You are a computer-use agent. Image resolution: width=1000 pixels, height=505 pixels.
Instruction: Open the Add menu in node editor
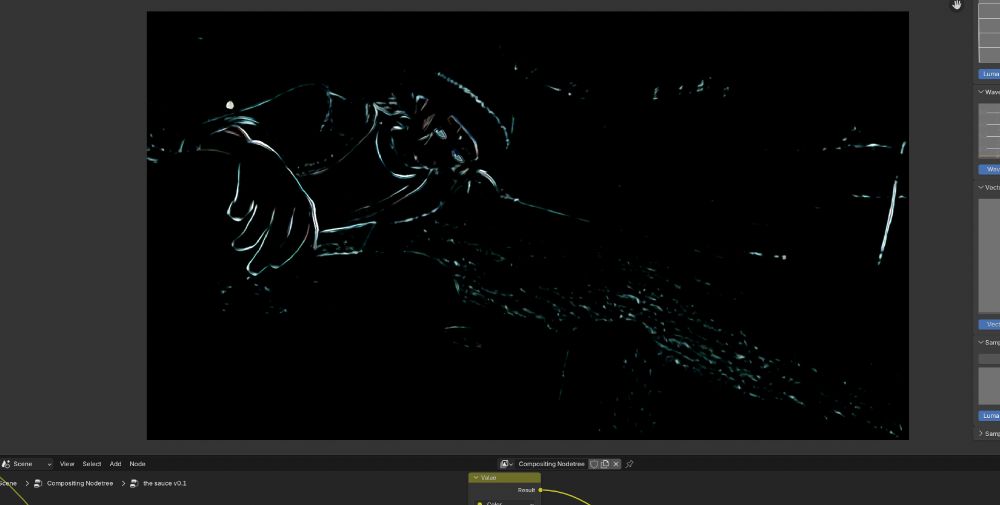pos(115,464)
